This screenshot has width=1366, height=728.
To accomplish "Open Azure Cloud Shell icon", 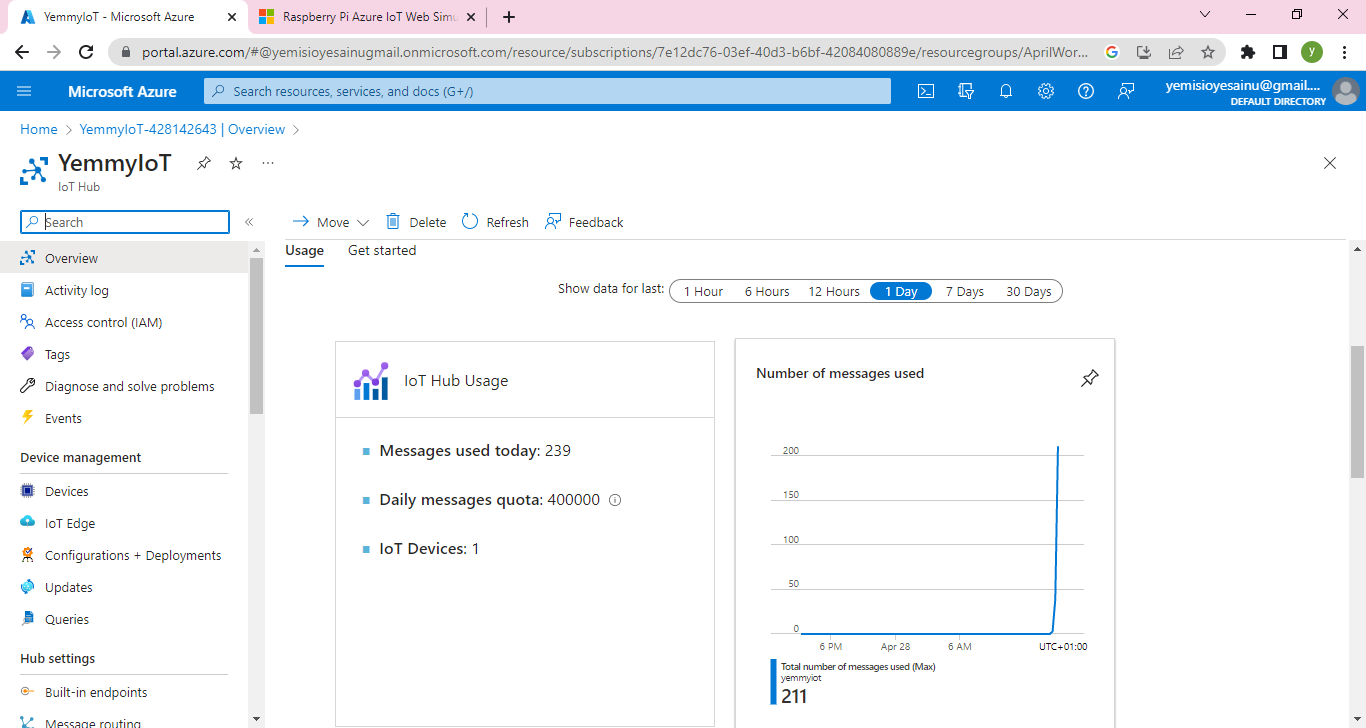I will coord(926,91).
